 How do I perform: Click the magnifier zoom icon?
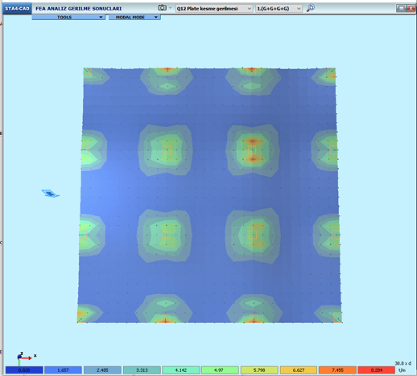point(310,8)
